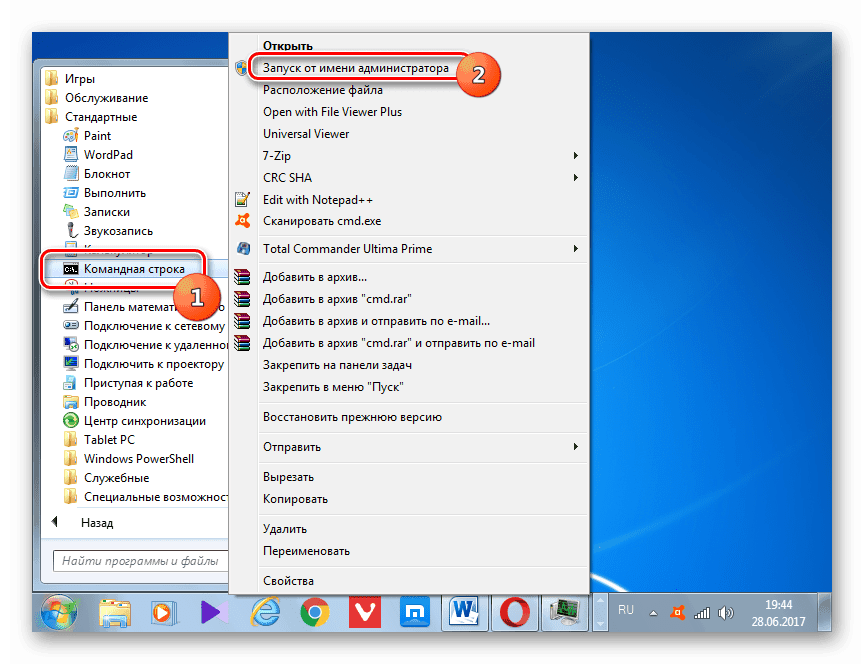
Task: Launch Internet Explorer from the taskbar
Action: point(266,612)
